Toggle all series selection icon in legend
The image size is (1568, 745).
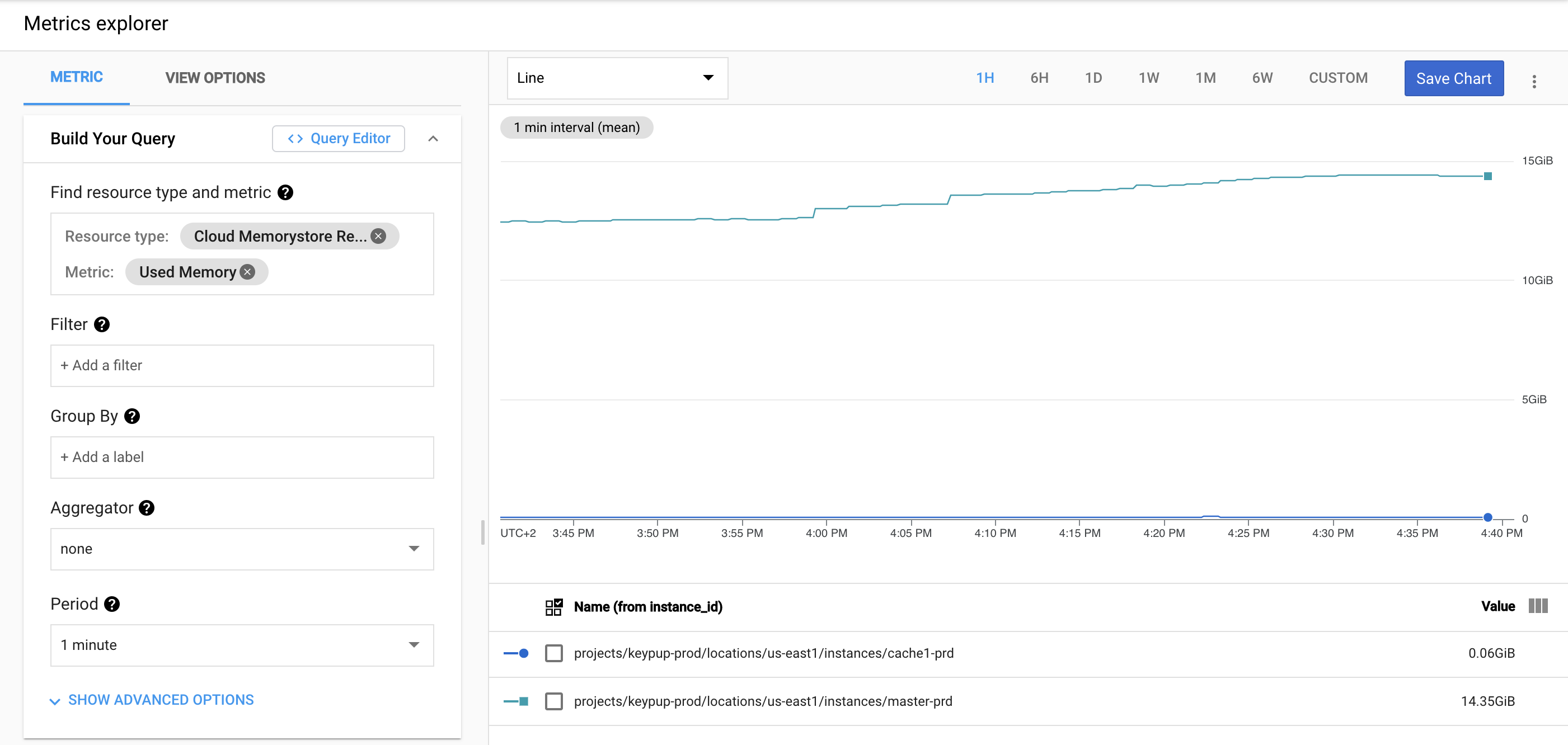tap(553, 607)
